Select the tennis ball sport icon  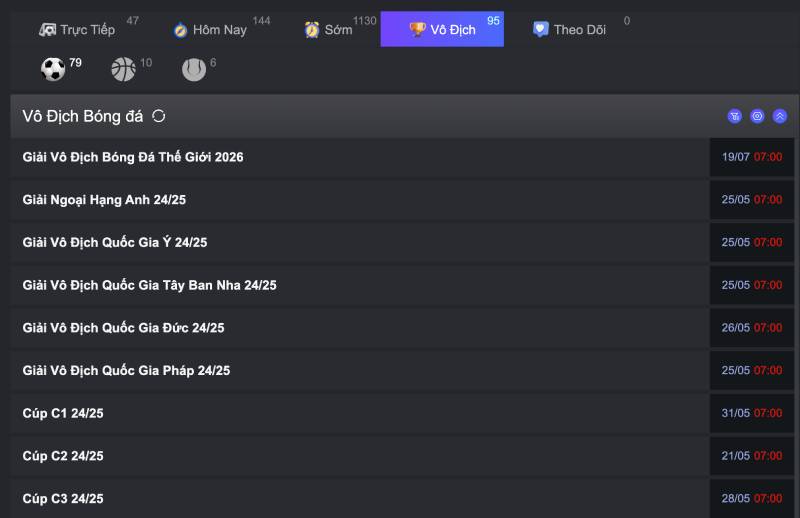point(194,69)
